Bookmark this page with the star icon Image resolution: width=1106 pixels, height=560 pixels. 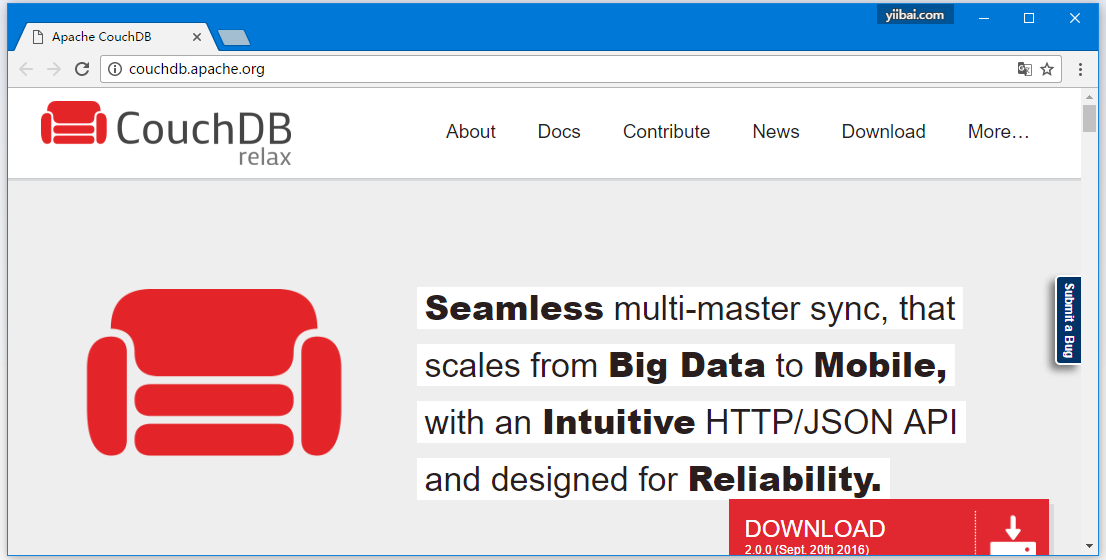(1047, 70)
